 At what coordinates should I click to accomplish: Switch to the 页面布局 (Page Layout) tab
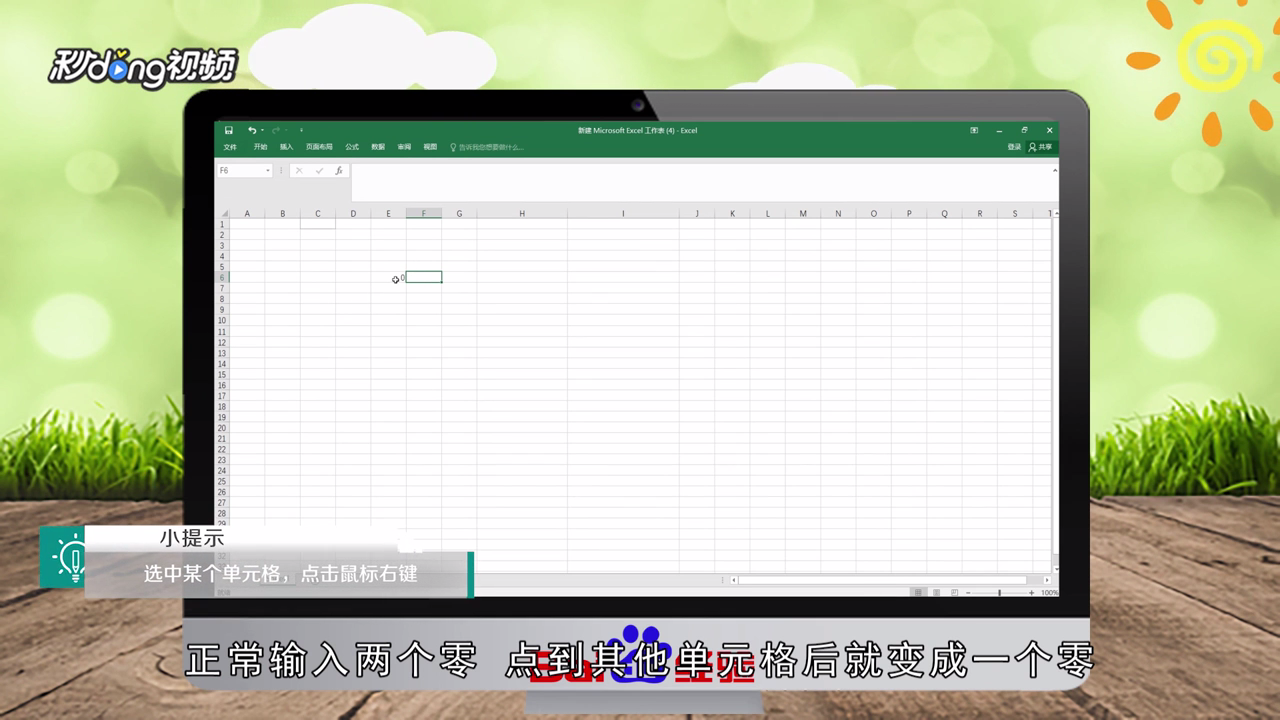pyautogui.click(x=319, y=147)
